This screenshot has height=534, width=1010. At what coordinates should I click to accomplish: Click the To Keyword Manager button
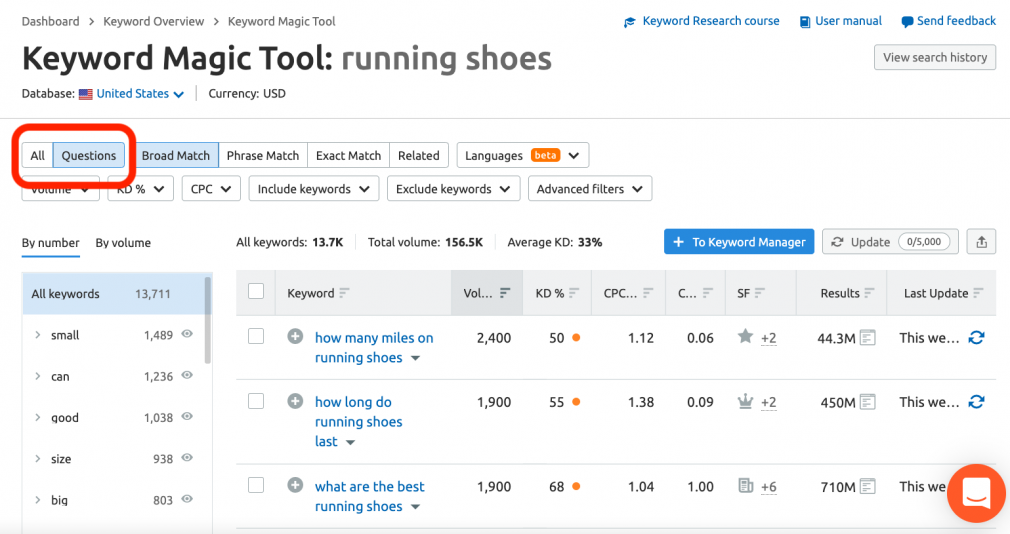pos(739,242)
